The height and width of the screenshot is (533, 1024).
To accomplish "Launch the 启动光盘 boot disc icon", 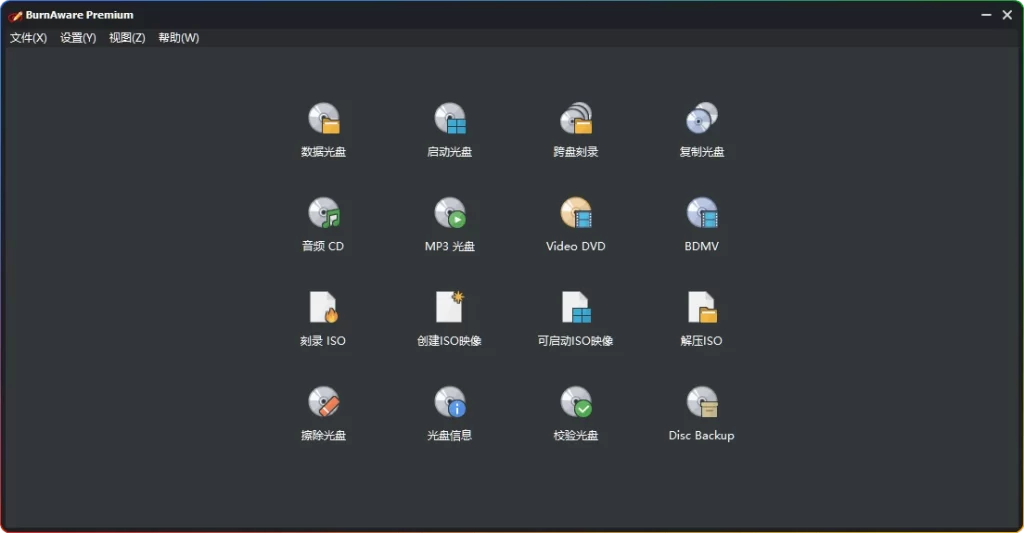I will coord(450,119).
